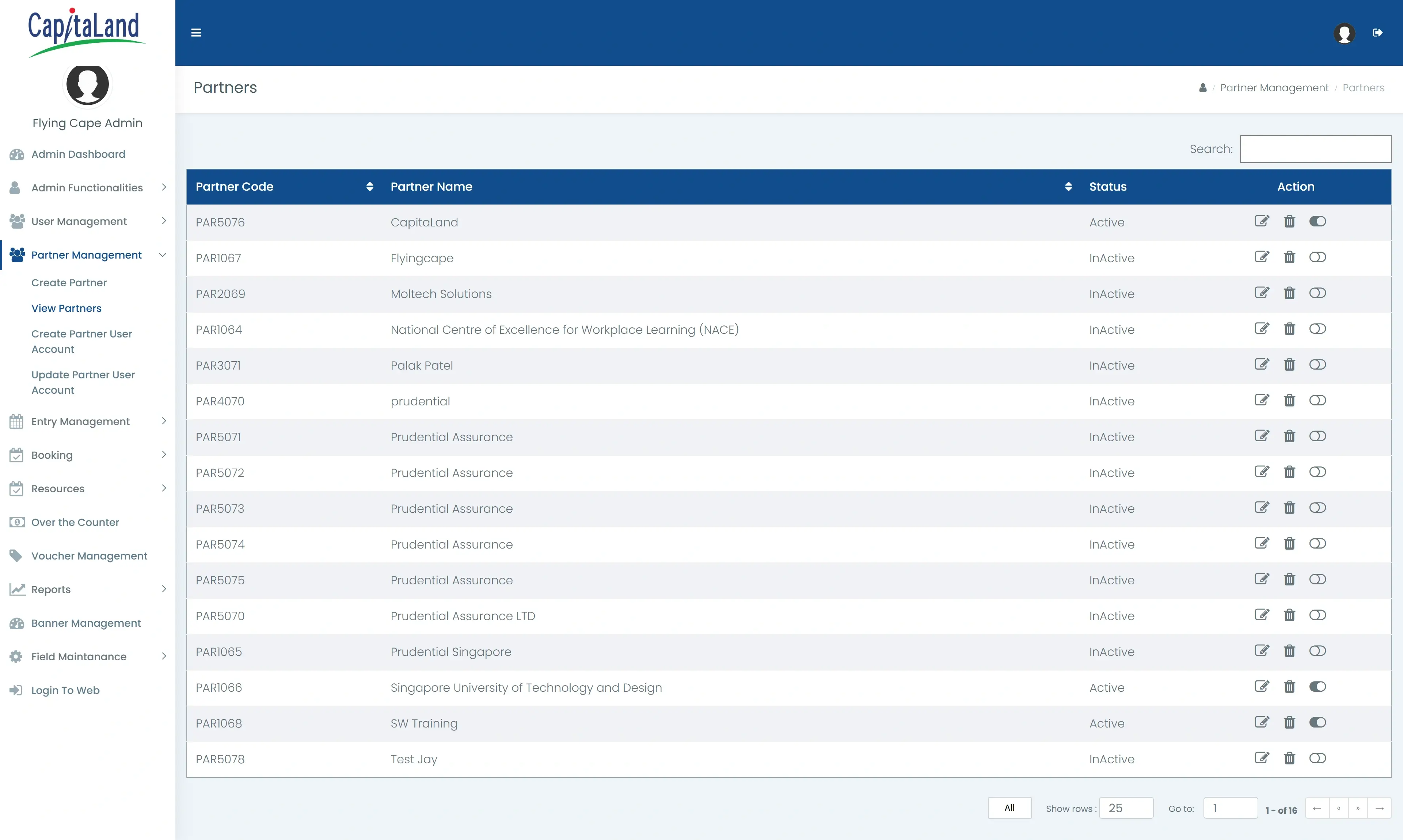Click the logout icon in top bar

coord(1377,33)
